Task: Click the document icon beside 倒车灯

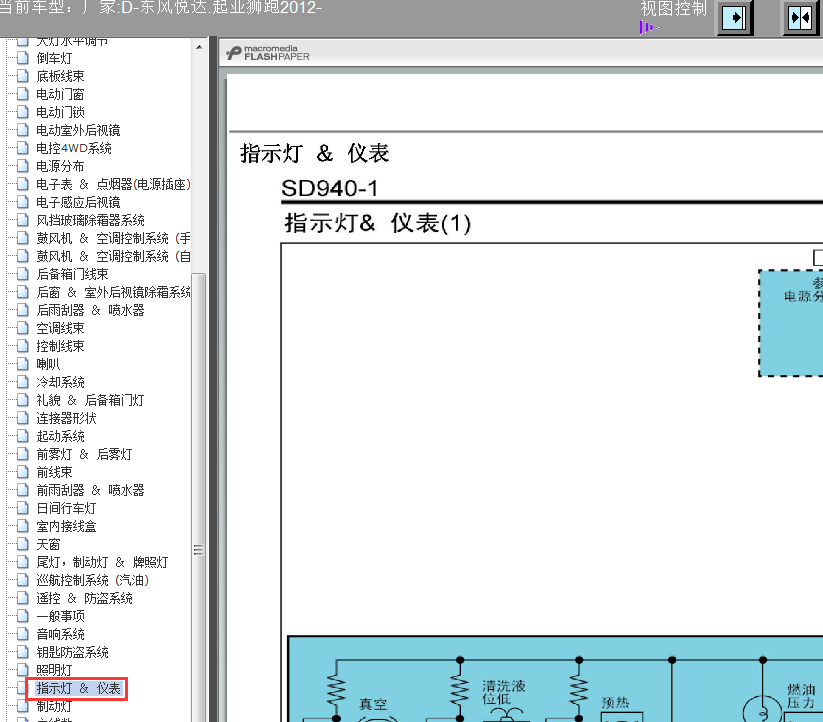Action: 23,58
